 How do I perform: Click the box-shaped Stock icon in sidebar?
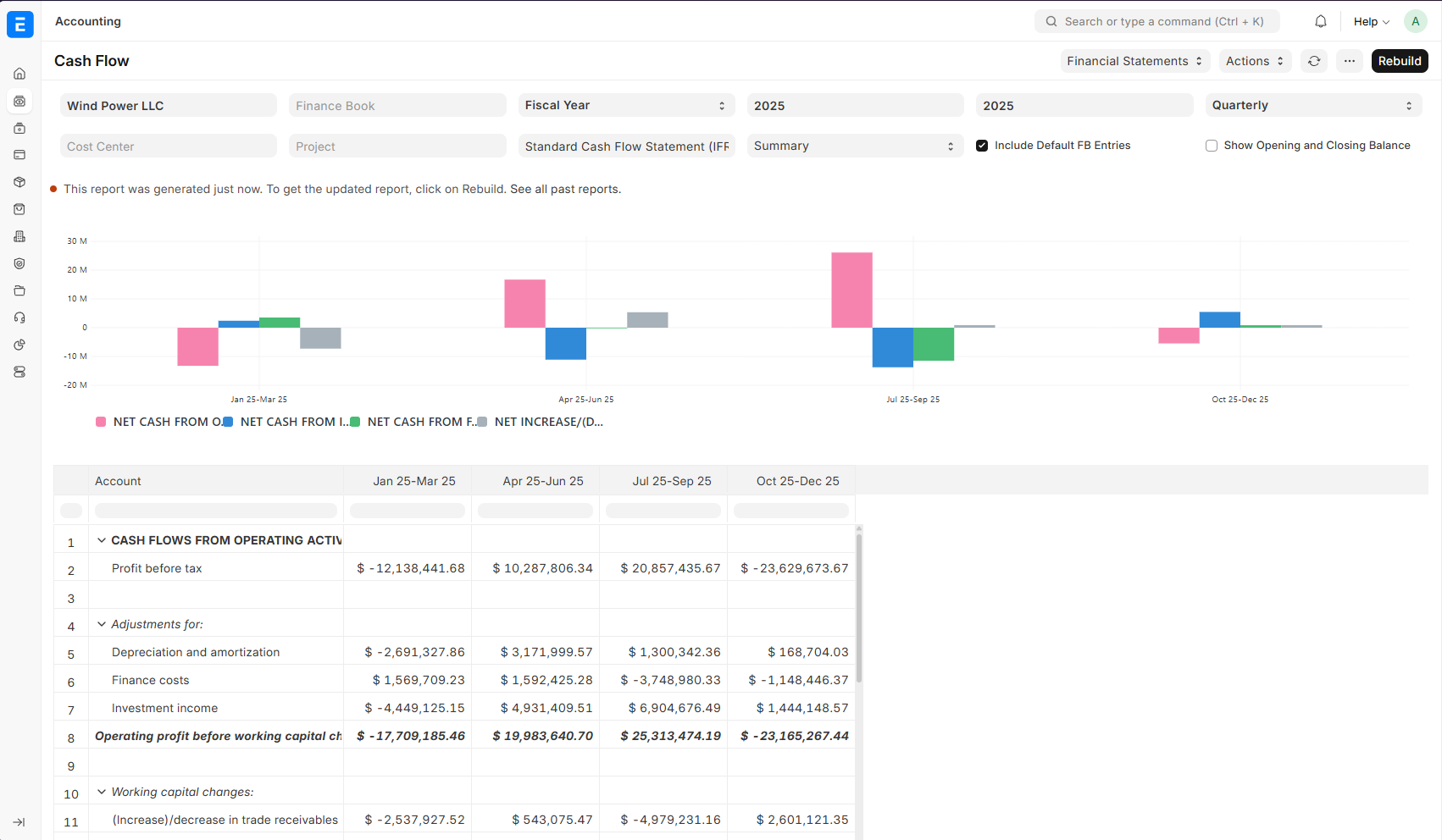point(19,182)
